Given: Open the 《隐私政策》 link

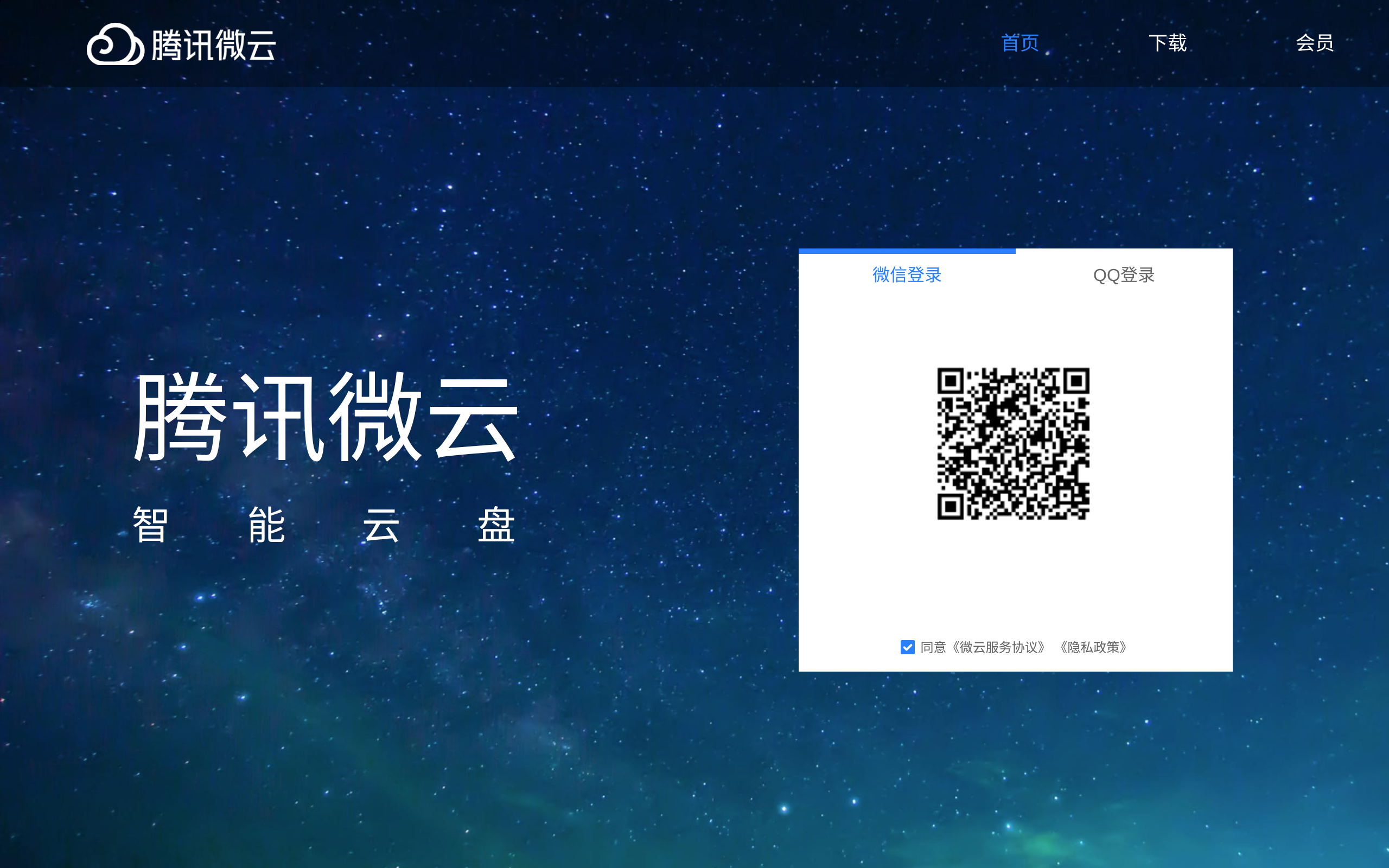Looking at the screenshot, I should 1094,648.
